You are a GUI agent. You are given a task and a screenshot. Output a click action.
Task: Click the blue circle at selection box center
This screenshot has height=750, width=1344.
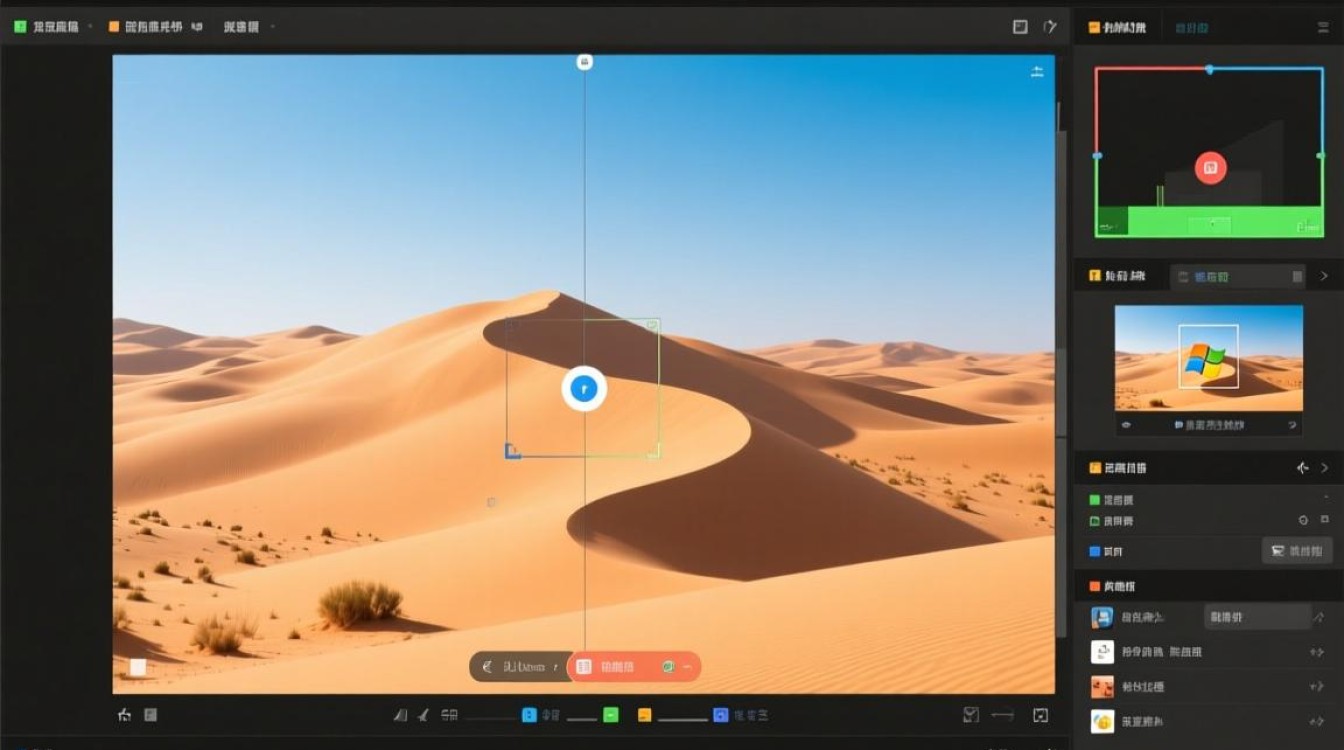coord(584,389)
